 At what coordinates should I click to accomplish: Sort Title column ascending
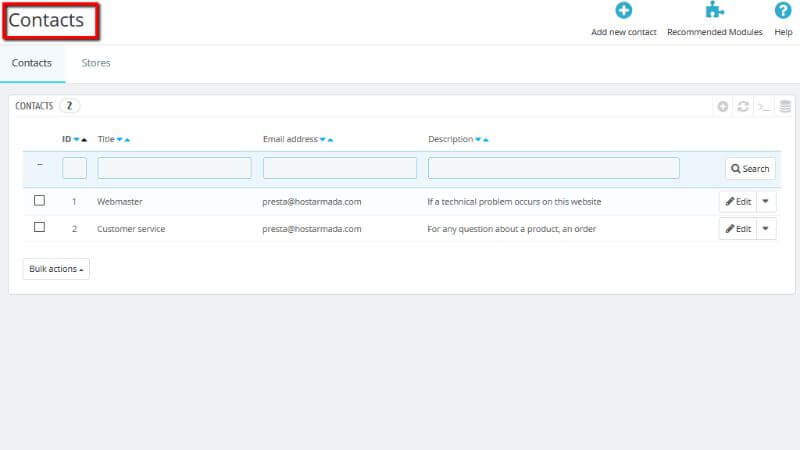[127, 140]
